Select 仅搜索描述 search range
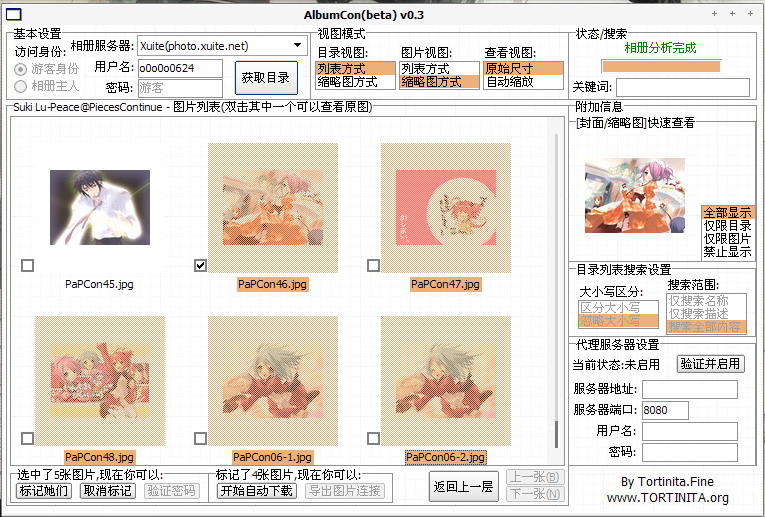The image size is (765, 517). [x=706, y=314]
